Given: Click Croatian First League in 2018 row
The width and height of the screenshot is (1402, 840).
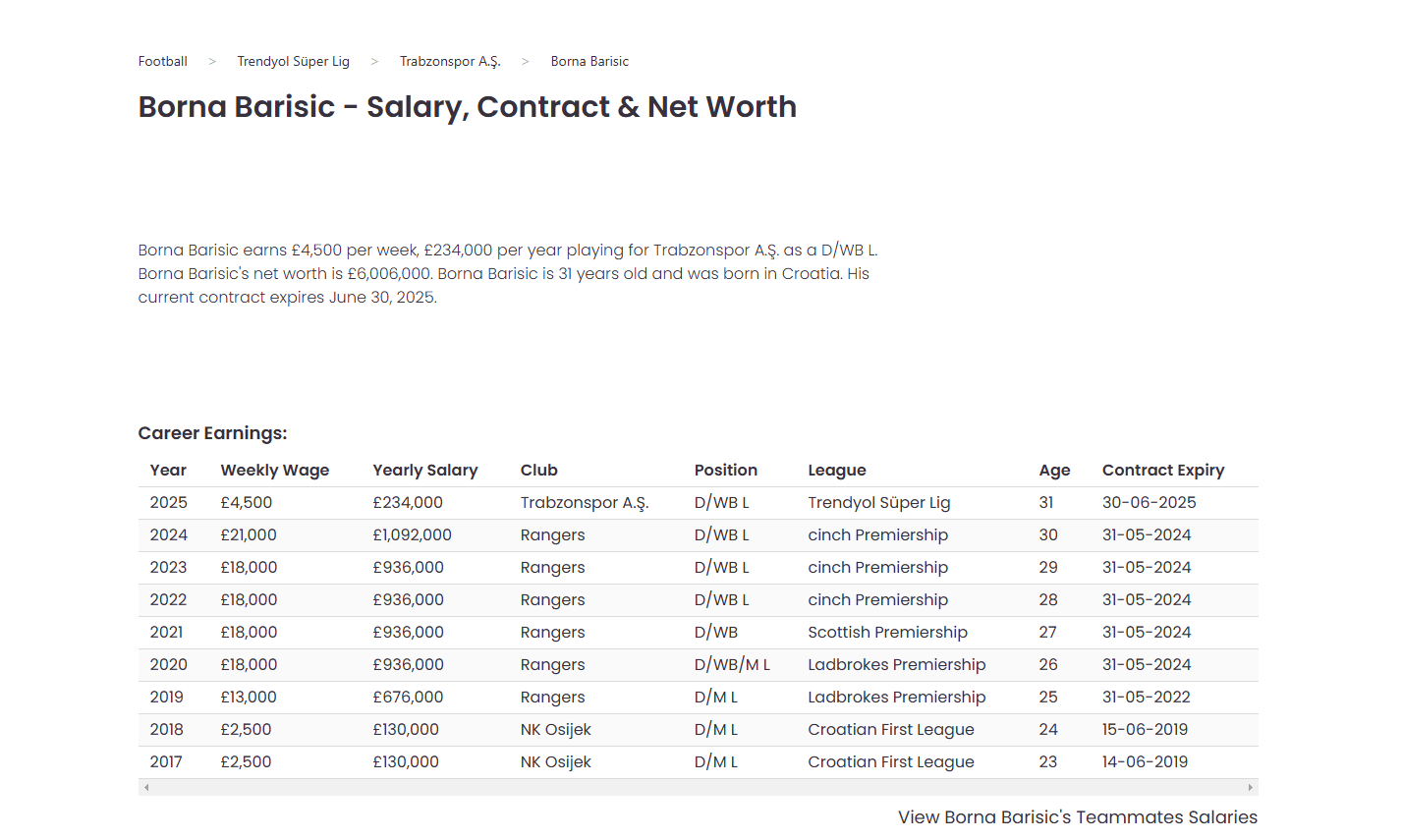Looking at the screenshot, I should point(891,730).
